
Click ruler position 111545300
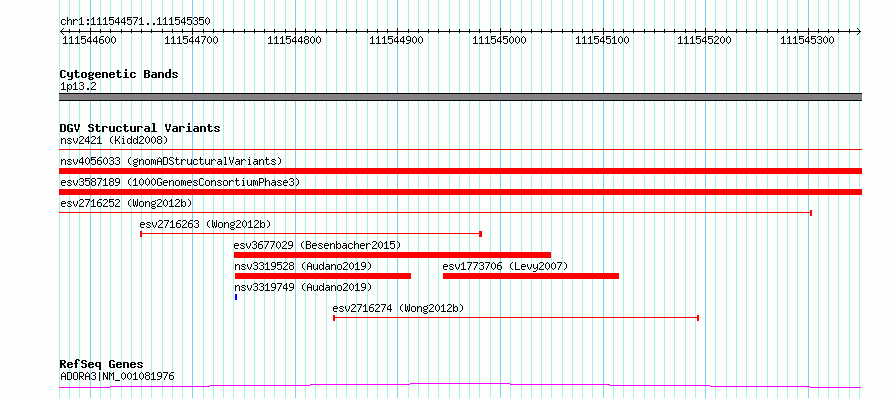808,40
